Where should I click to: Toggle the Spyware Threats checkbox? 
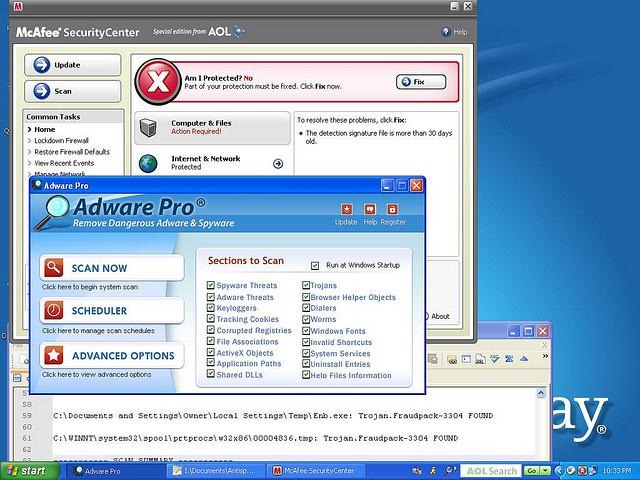[210, 286]
